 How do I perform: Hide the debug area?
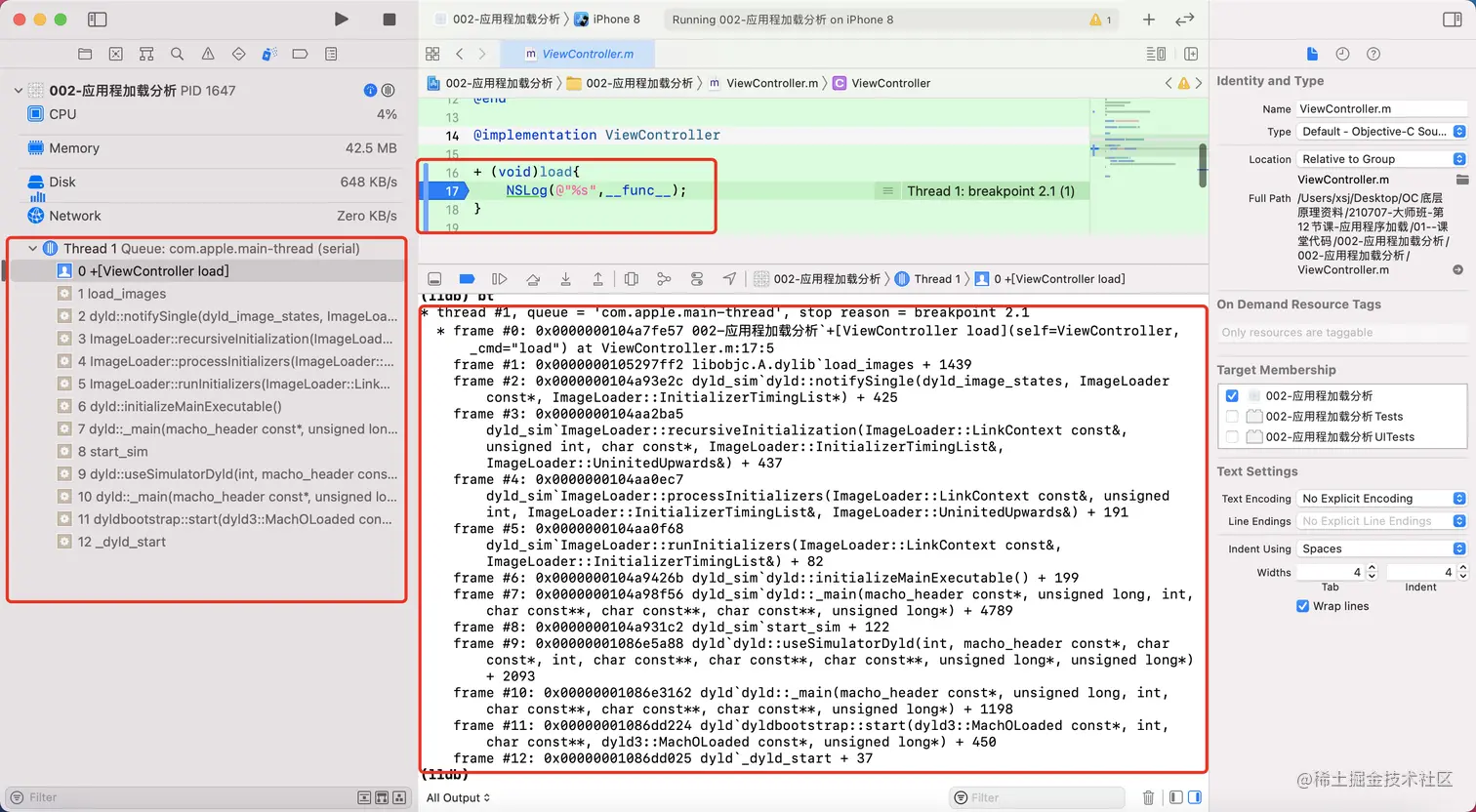point(434,279)
